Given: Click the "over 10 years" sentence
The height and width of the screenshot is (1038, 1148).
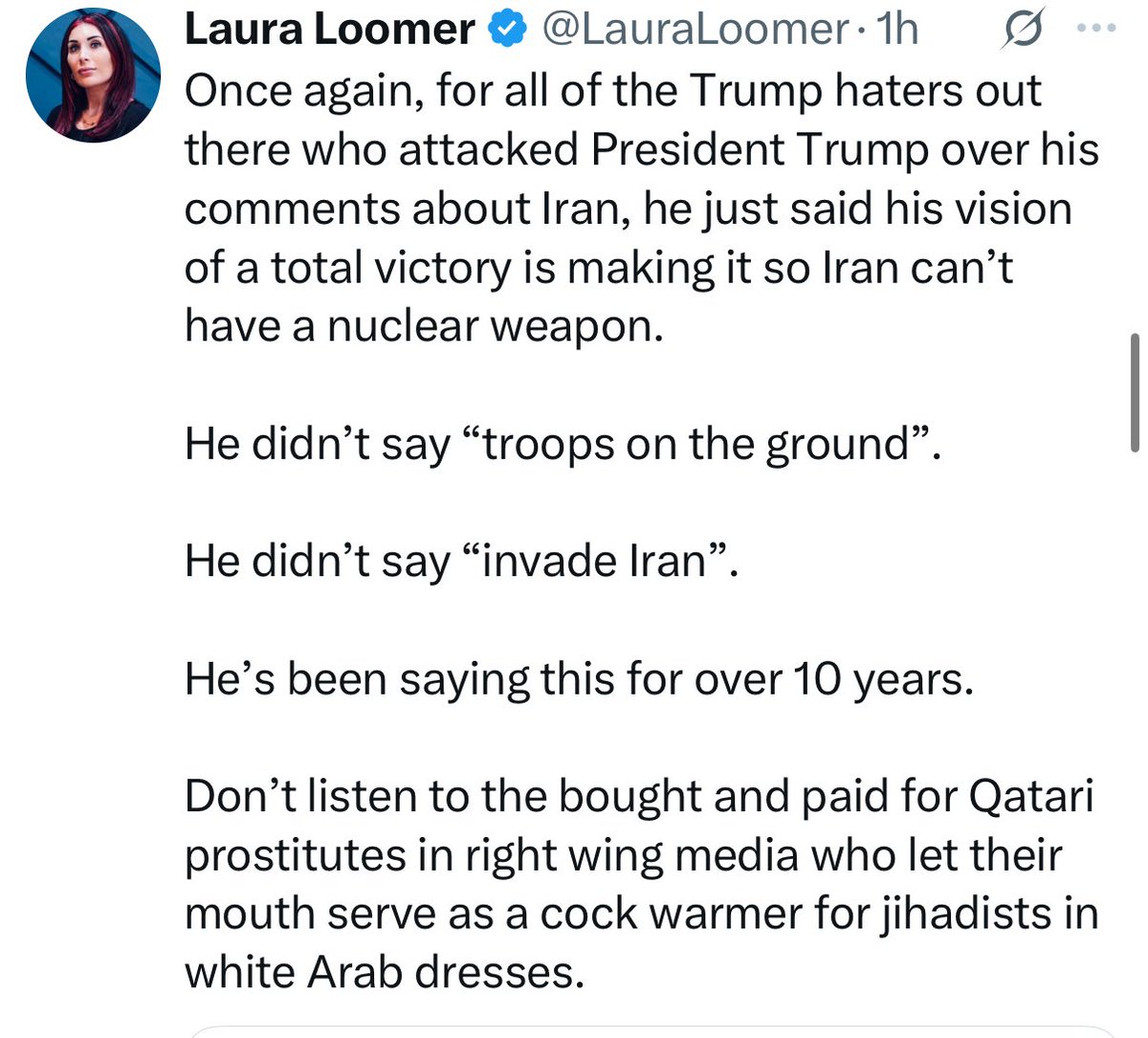Looking at the screenshot, I should pos(578,679).
